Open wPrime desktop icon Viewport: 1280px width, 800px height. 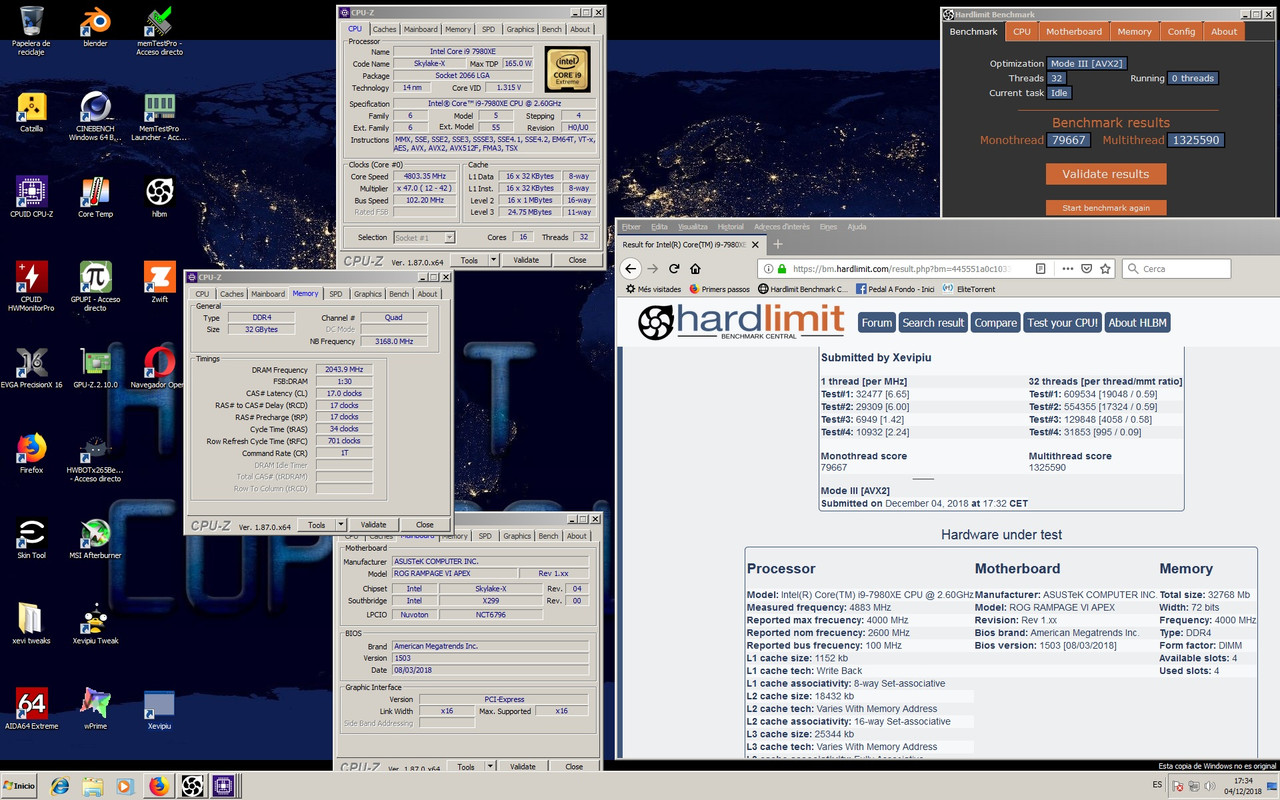[x=95, y=708]
